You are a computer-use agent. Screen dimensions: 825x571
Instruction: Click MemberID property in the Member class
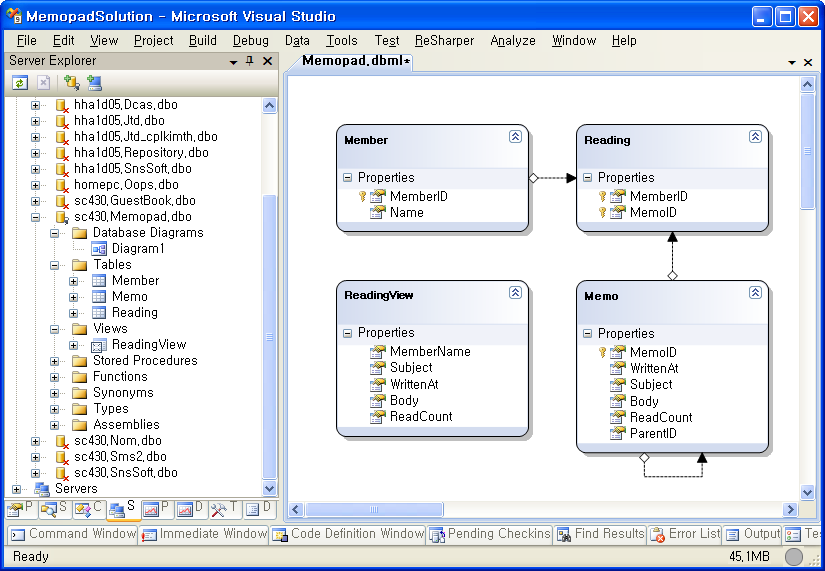pyautogui.click(x=418, y=196)
